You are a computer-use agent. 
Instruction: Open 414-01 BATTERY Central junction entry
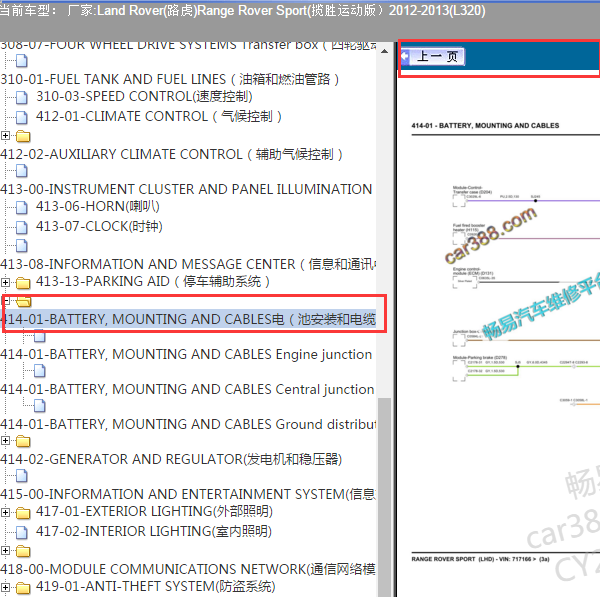[188, 389]
